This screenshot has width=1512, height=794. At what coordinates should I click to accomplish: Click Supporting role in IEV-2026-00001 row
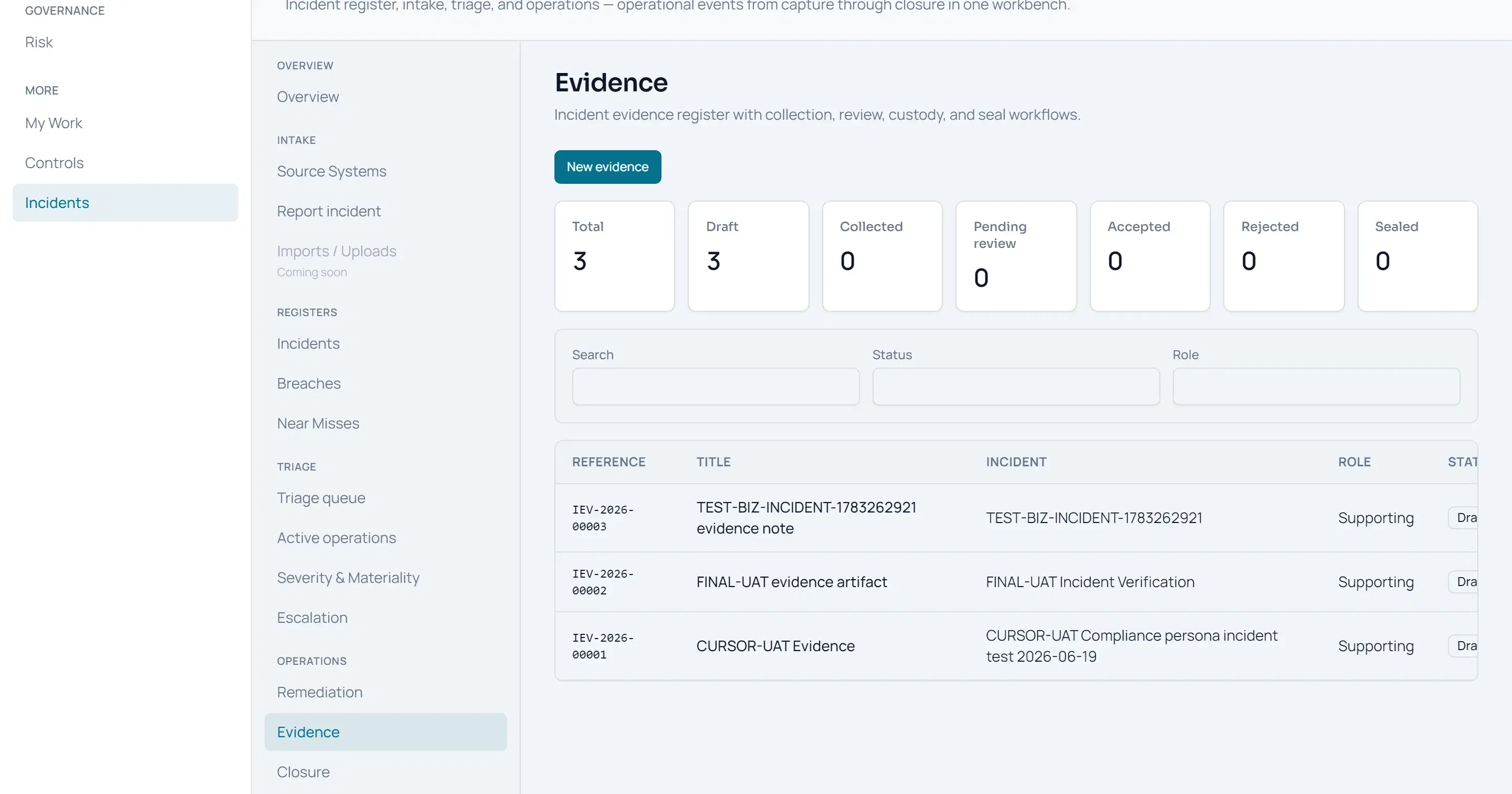(1376, 646)
